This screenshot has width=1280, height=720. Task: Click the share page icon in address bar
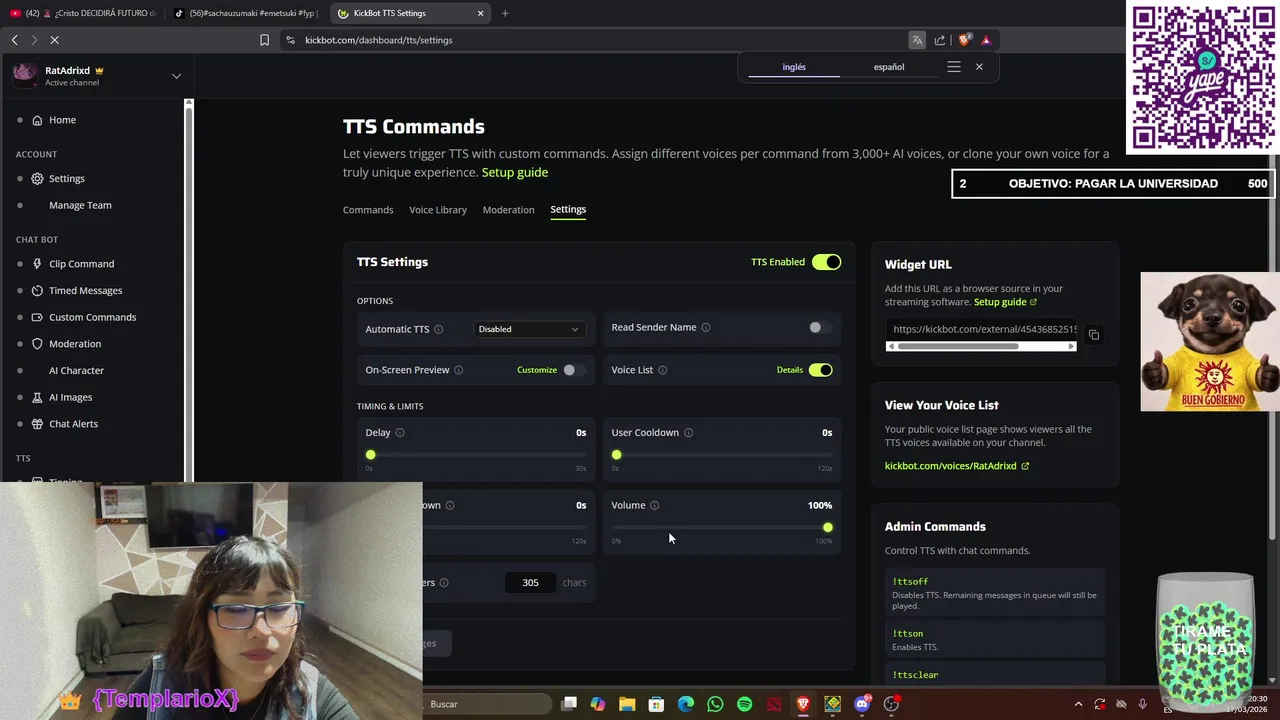tap(940, 40)
